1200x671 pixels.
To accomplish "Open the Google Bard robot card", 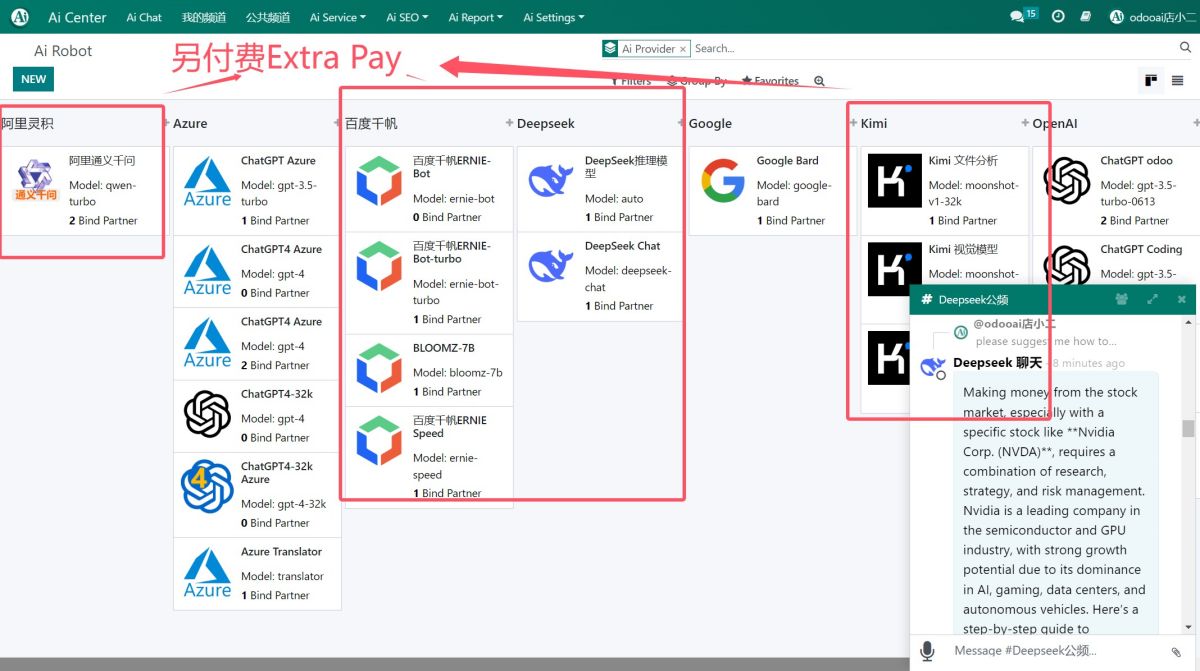I will (766, 191).
